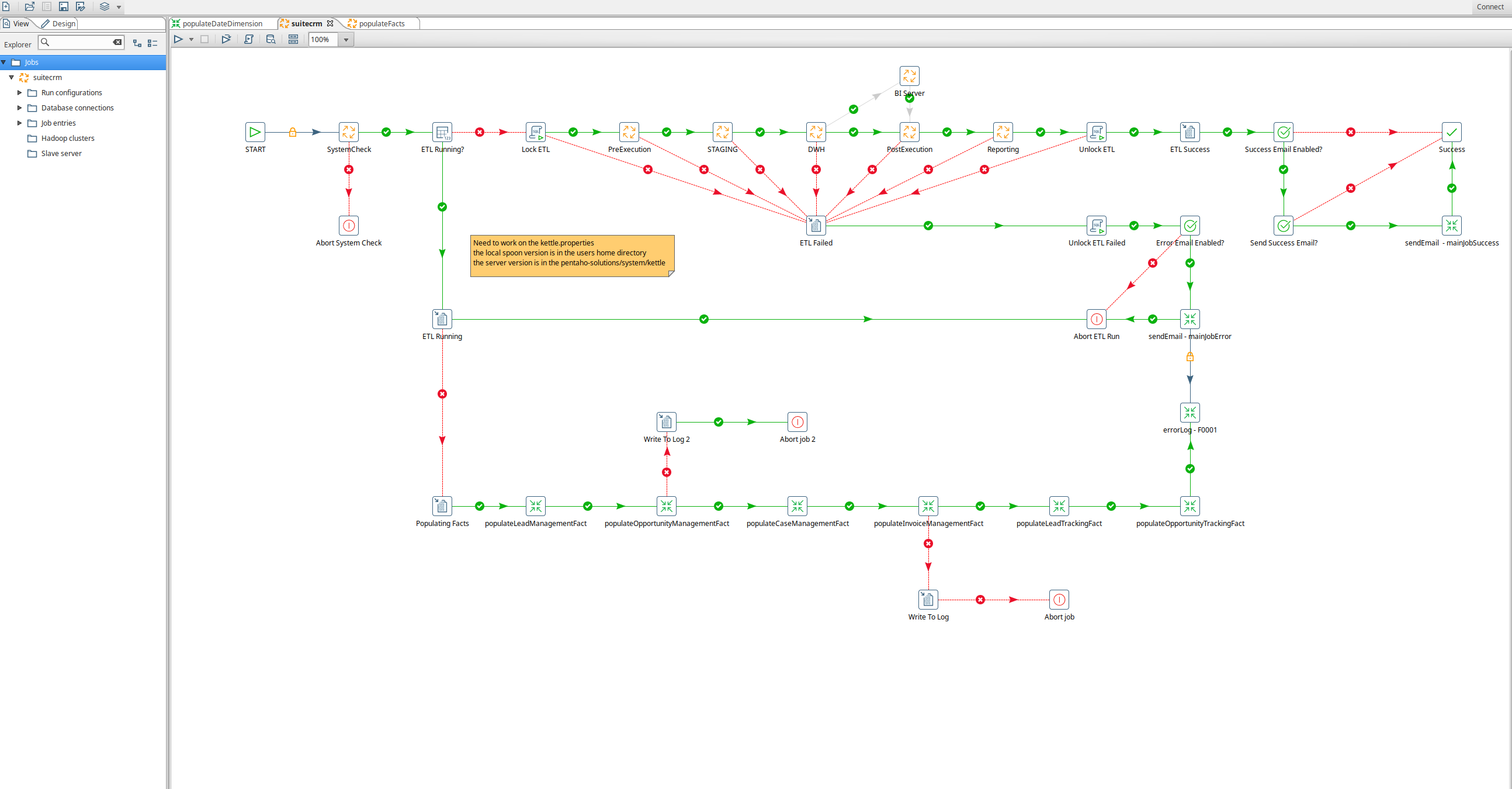
Task: Select the errorLog - F0001 transformation
Action: pyautogui.click(x=1190, y=413)
